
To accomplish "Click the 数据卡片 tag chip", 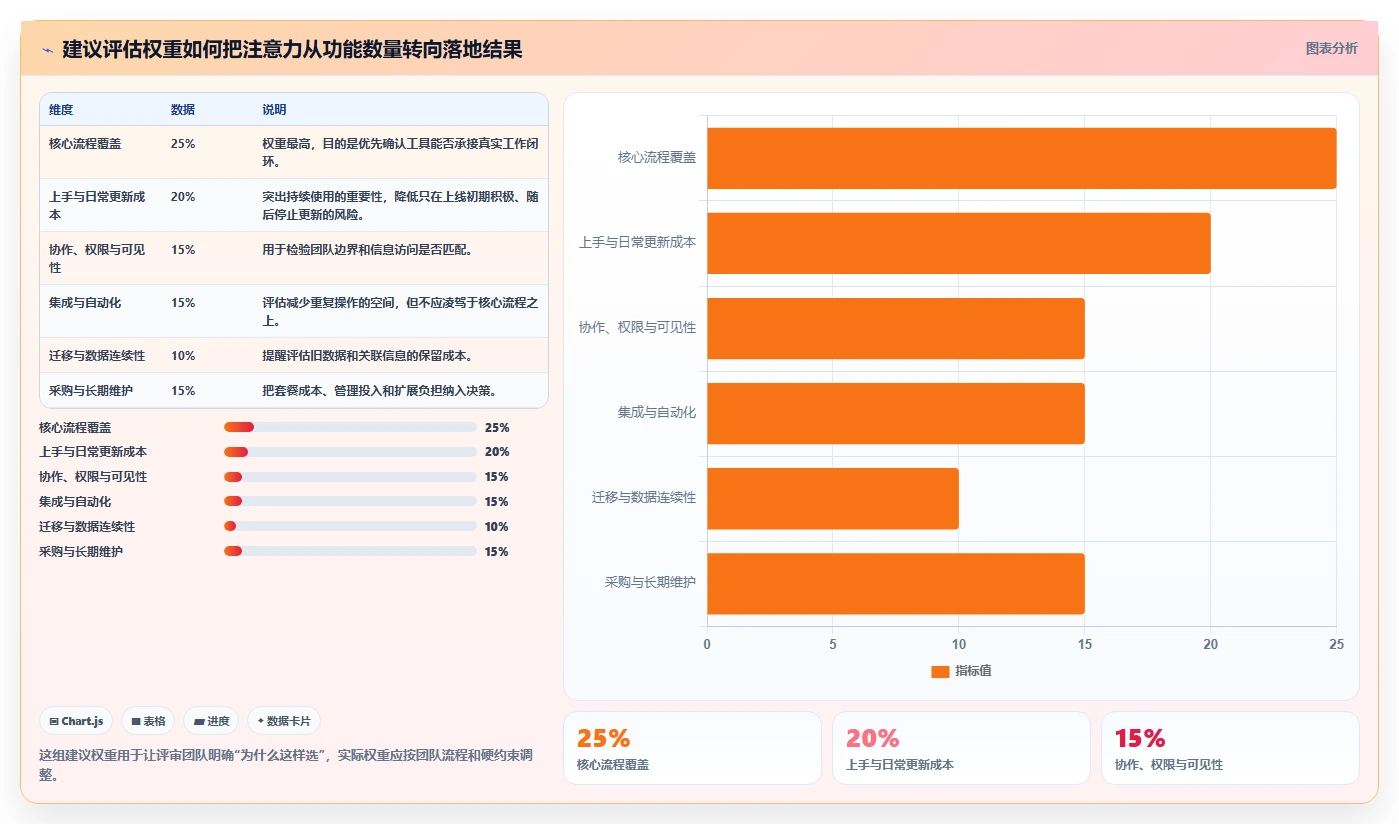I will click(x=284, y=721).
